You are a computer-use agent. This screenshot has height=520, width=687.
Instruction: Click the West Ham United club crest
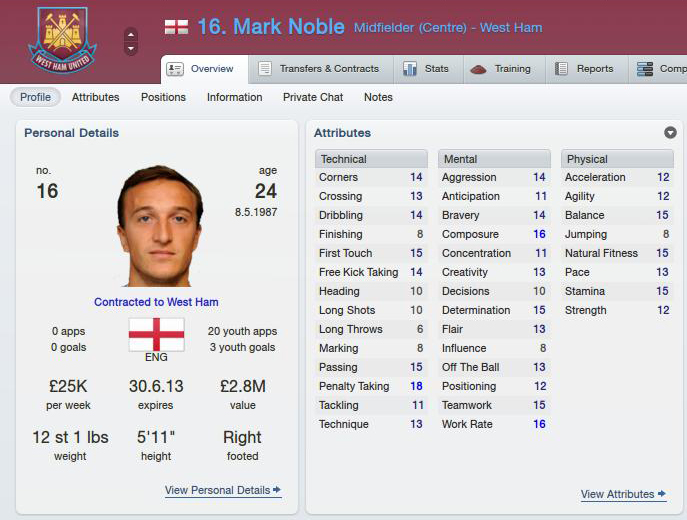(62, 40)
